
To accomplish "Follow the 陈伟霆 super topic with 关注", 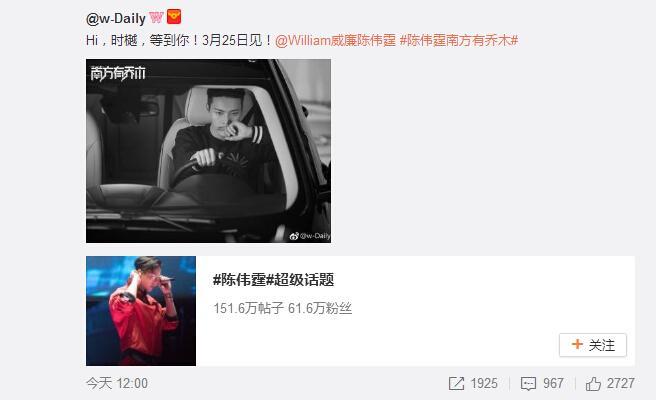I will click(593, 345).
